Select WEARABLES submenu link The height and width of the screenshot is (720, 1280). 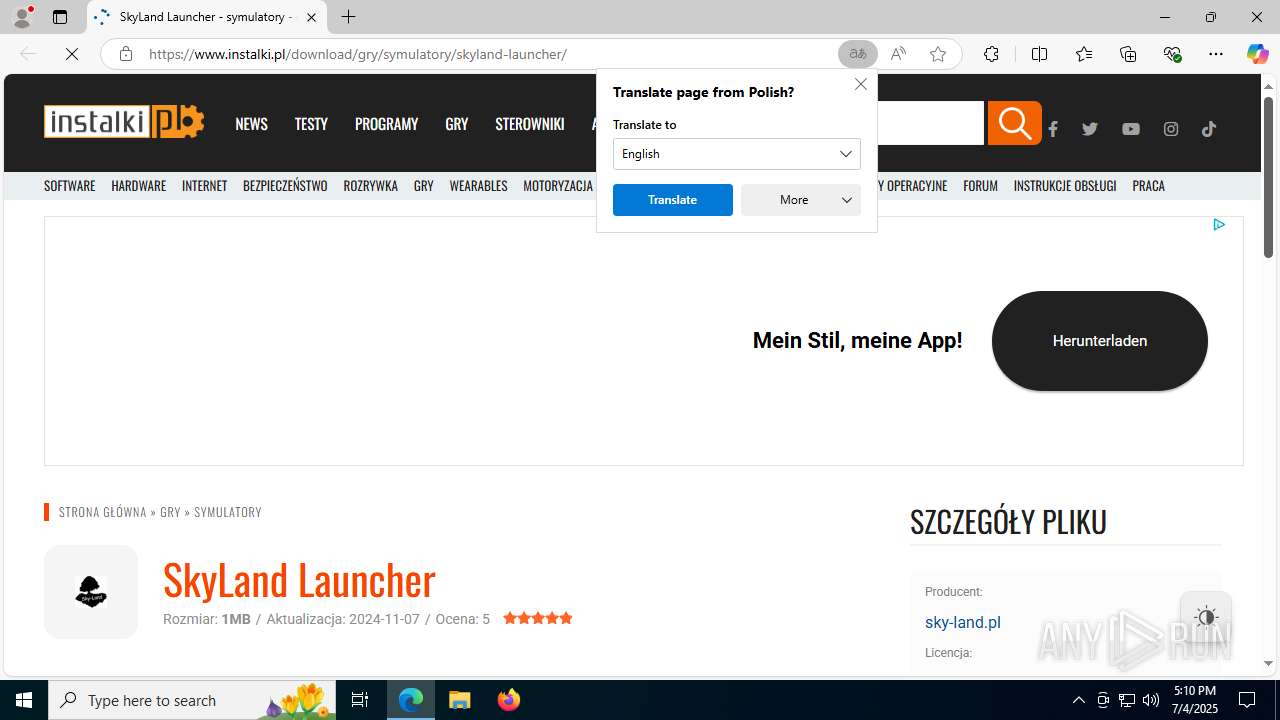pyautogui.click(x=478, y=186)
